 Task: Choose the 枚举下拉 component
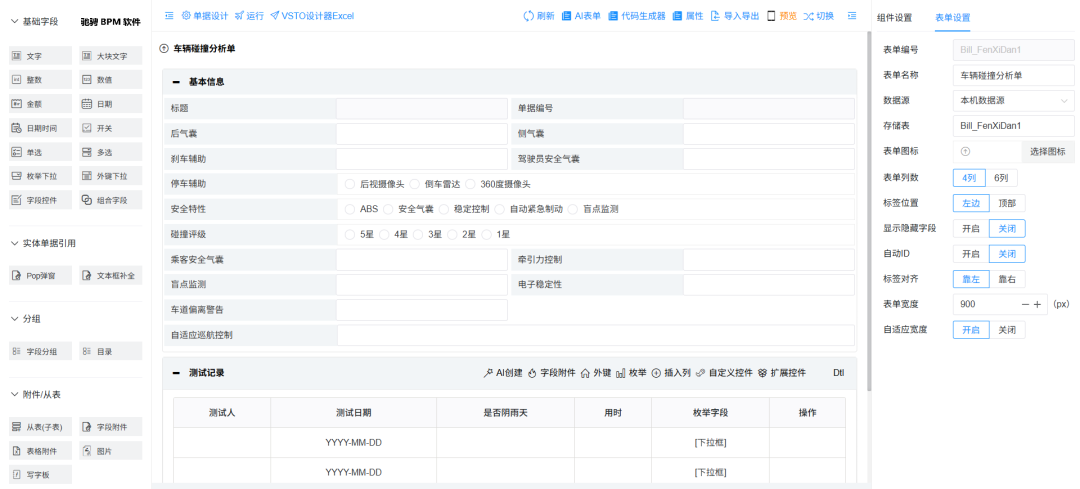[40, 176]
